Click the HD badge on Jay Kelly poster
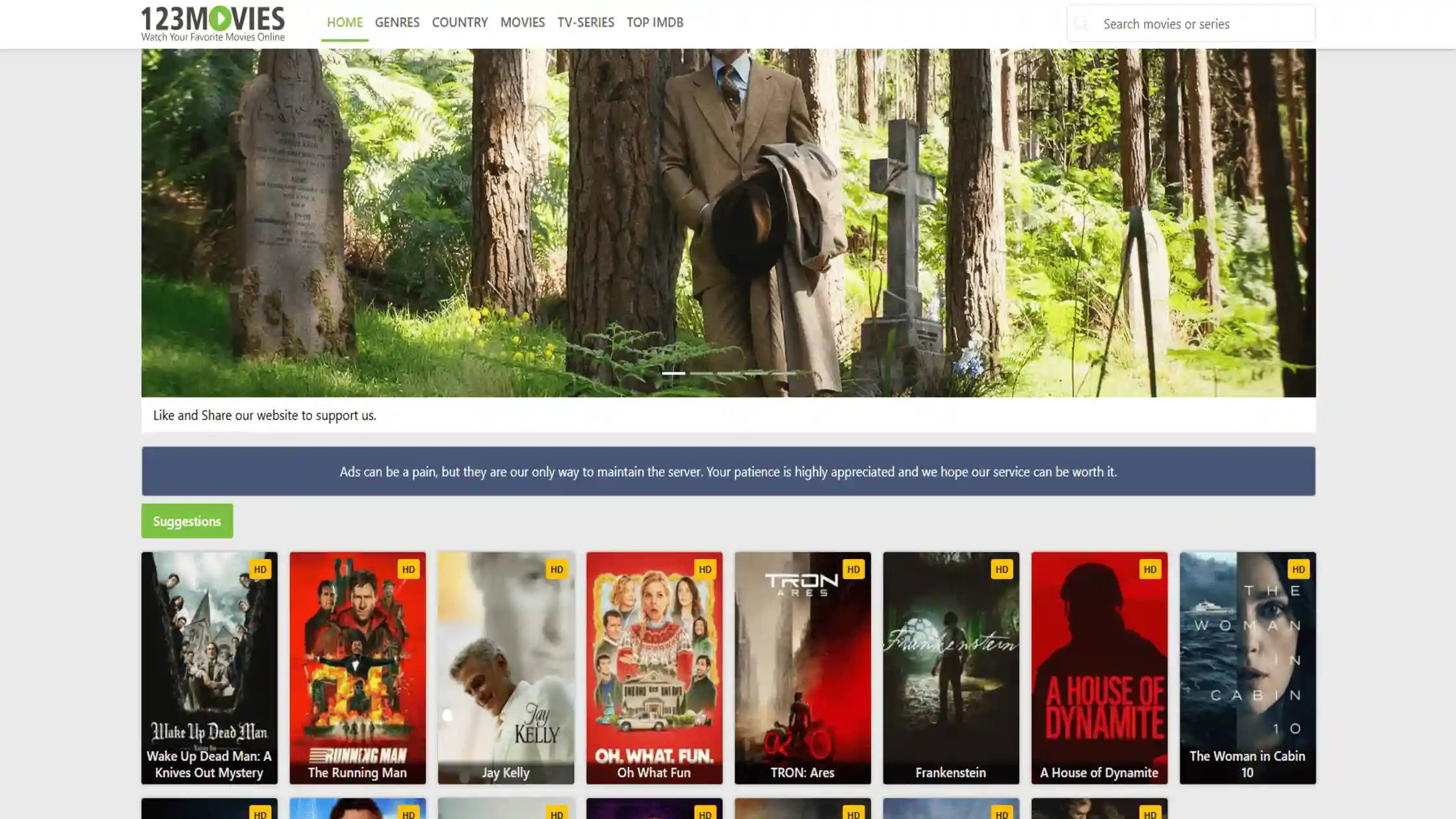 click(556, 569)
